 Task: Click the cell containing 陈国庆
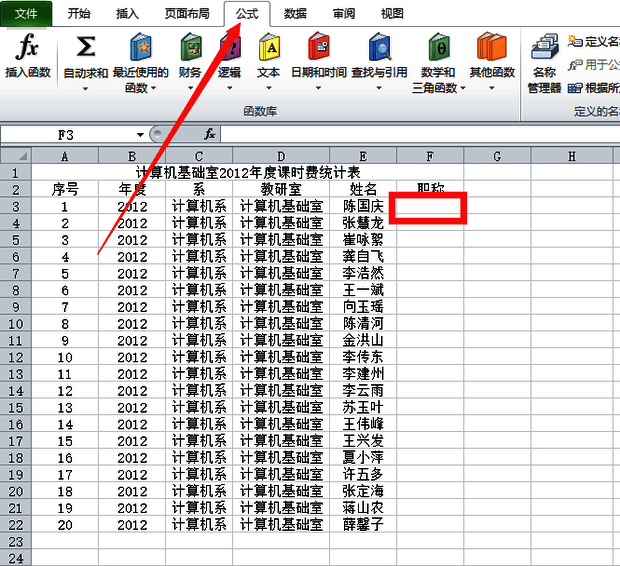(363, 206)
